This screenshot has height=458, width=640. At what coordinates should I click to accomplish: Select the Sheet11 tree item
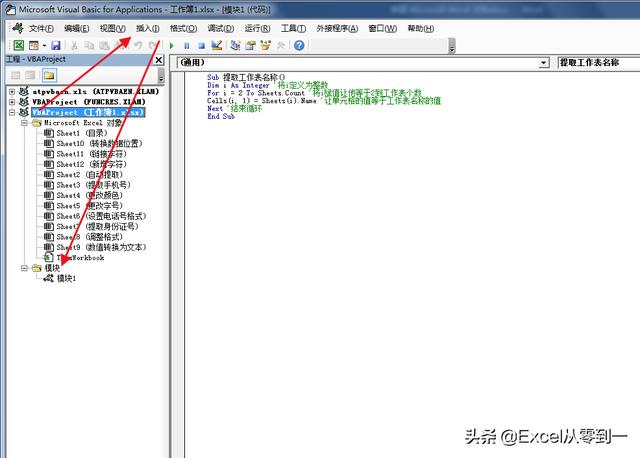91,154
